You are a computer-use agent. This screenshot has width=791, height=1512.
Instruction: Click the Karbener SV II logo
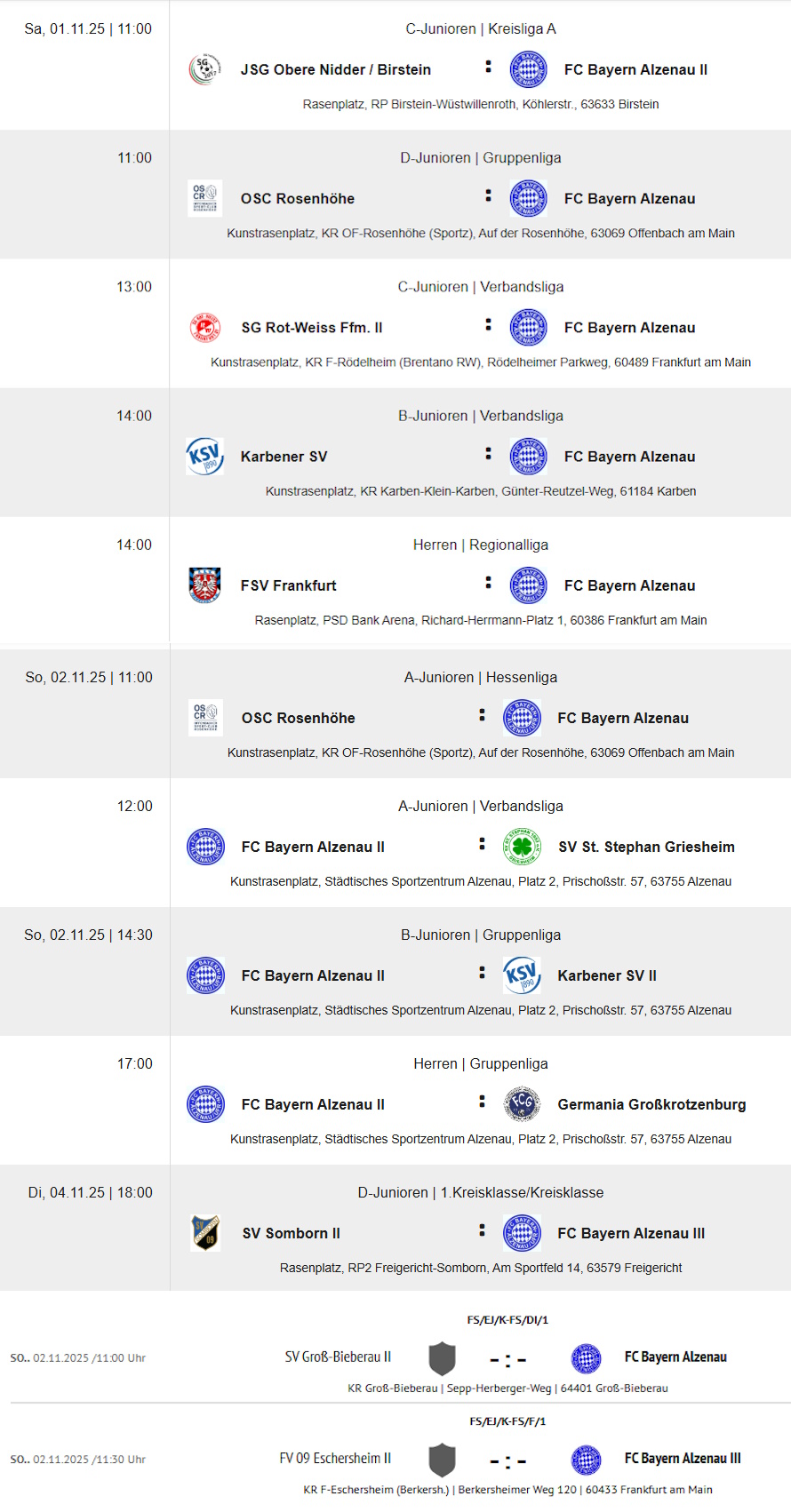(522, 975)
